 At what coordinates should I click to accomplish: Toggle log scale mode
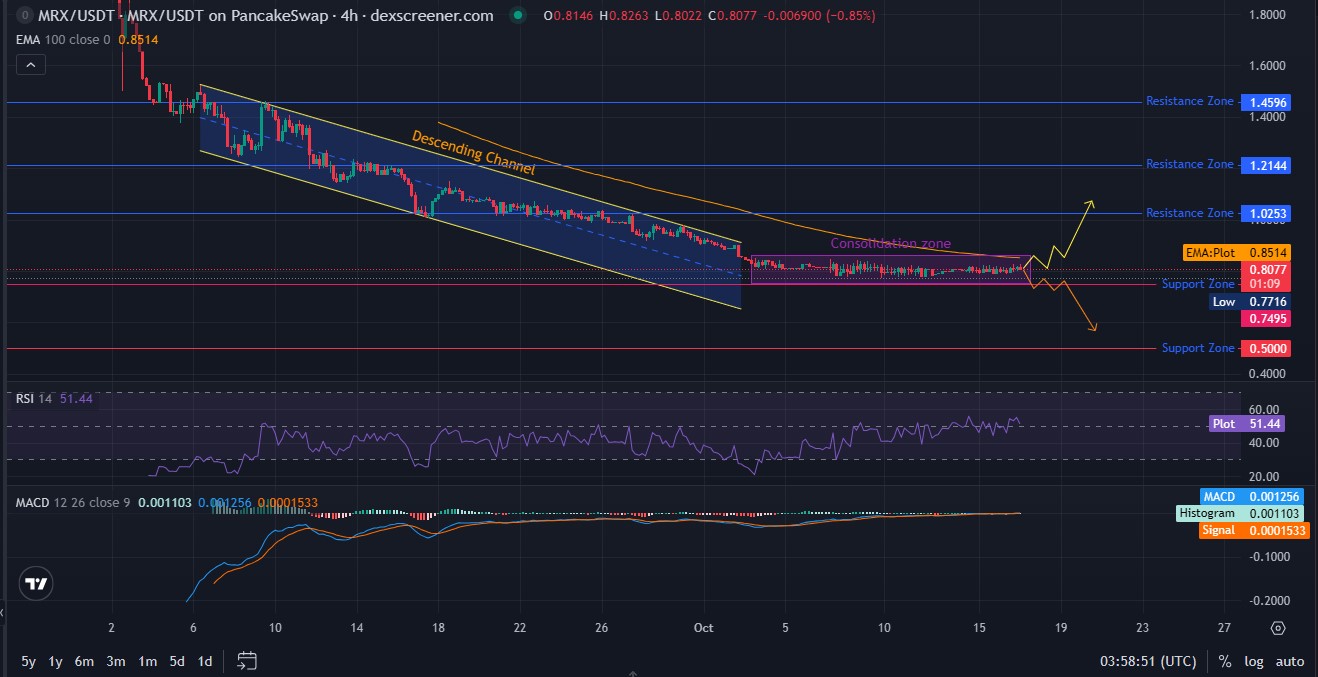(1253, 661)
